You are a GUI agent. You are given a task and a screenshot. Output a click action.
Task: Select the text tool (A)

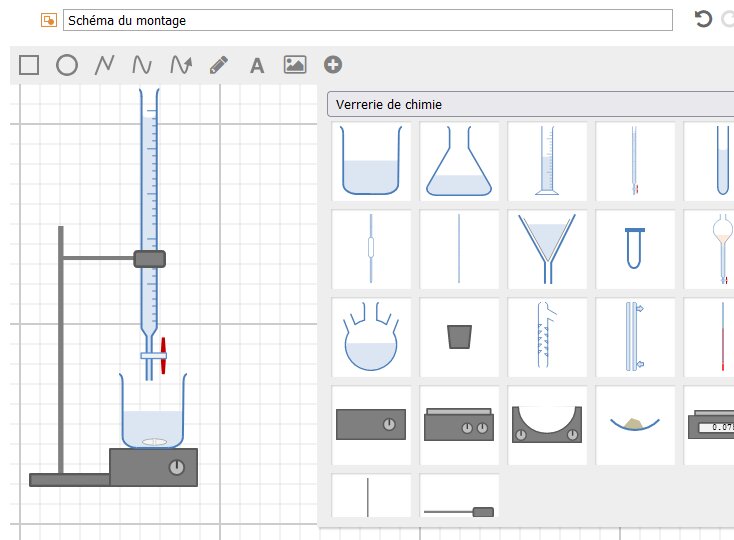(257, 66)
